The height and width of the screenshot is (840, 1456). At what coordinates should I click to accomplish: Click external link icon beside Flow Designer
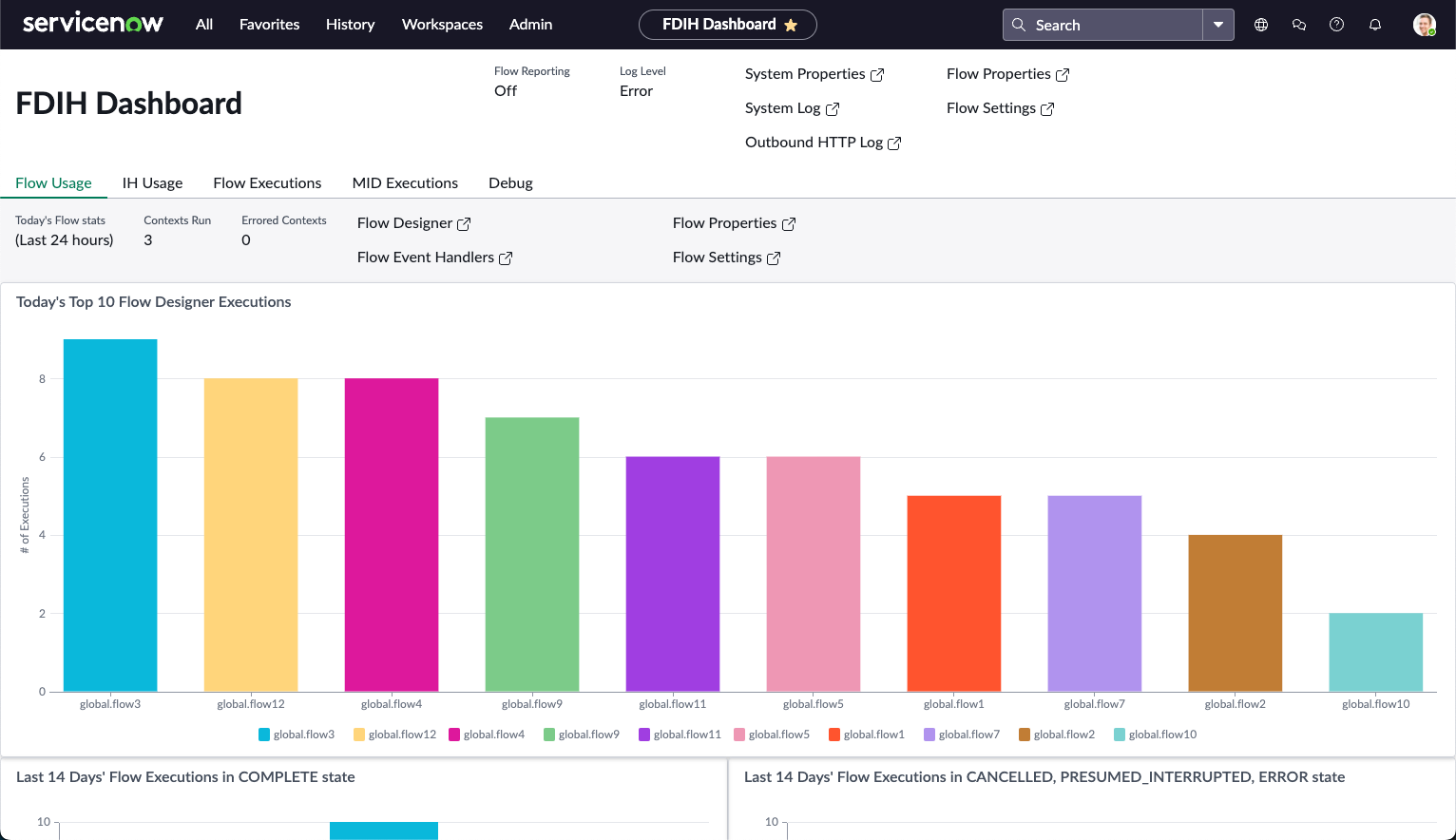464,223
